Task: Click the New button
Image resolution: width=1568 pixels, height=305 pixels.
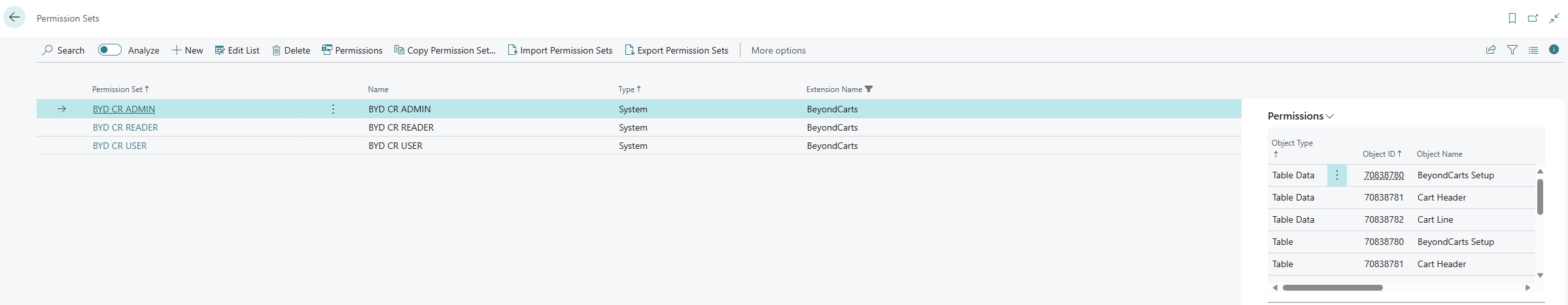Action: point(187,50)
